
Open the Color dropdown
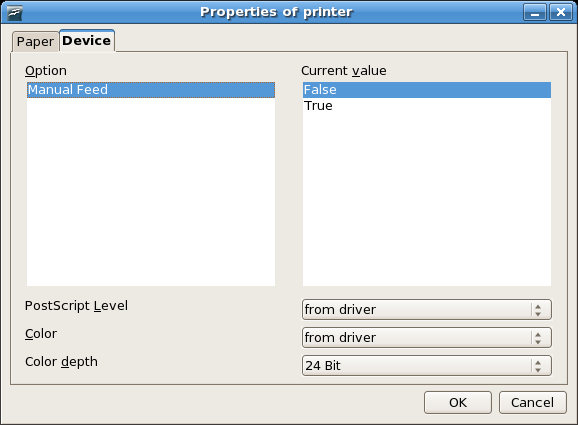[x=427, y=338]
